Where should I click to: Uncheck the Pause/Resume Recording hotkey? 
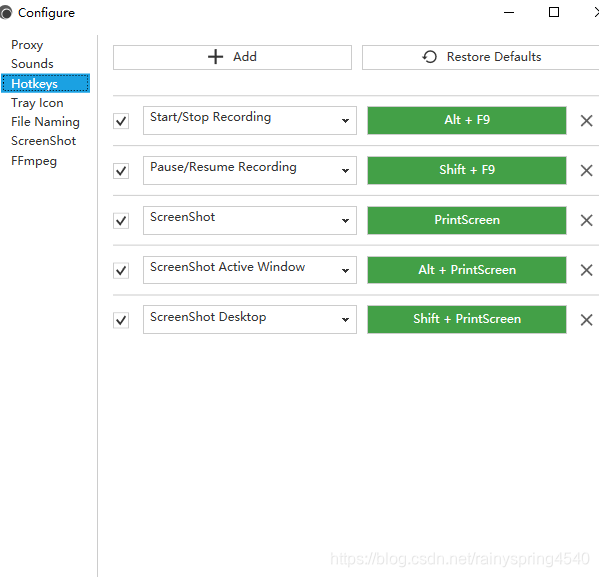[x=121, y=171]
